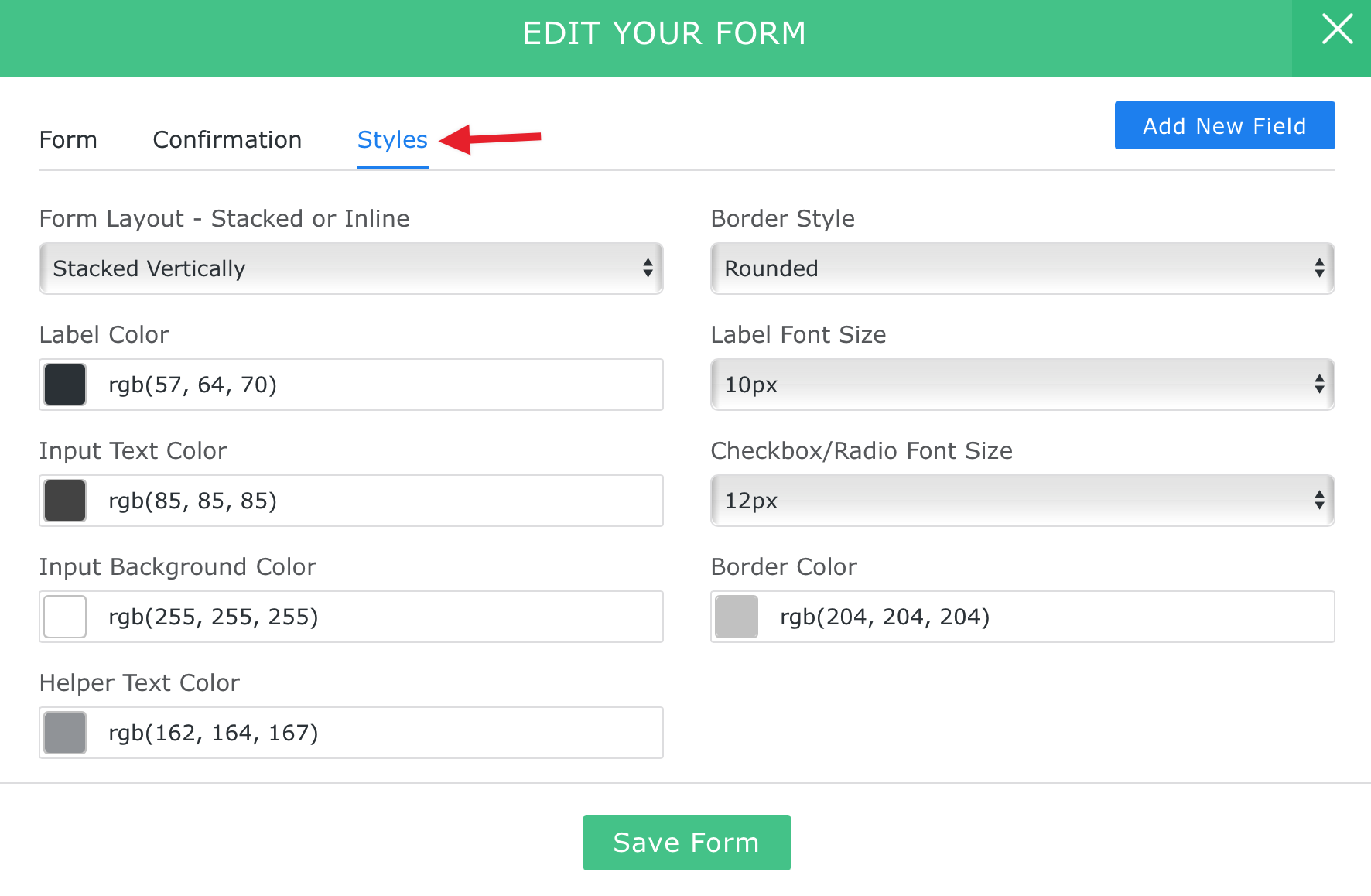
Task: Click the 'Border Style' label
Action: (783, 219)
